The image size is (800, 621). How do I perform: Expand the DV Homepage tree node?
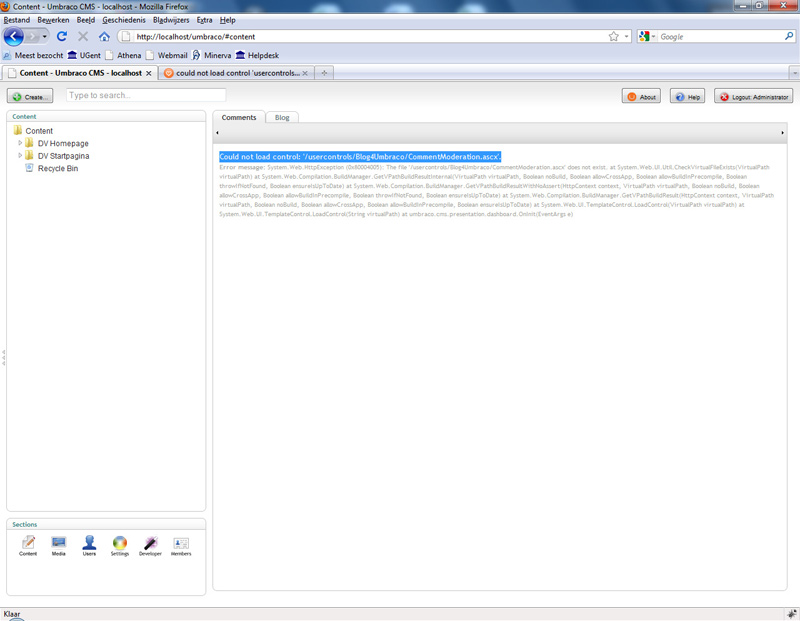pyautogui.click(x=20, y=143)
